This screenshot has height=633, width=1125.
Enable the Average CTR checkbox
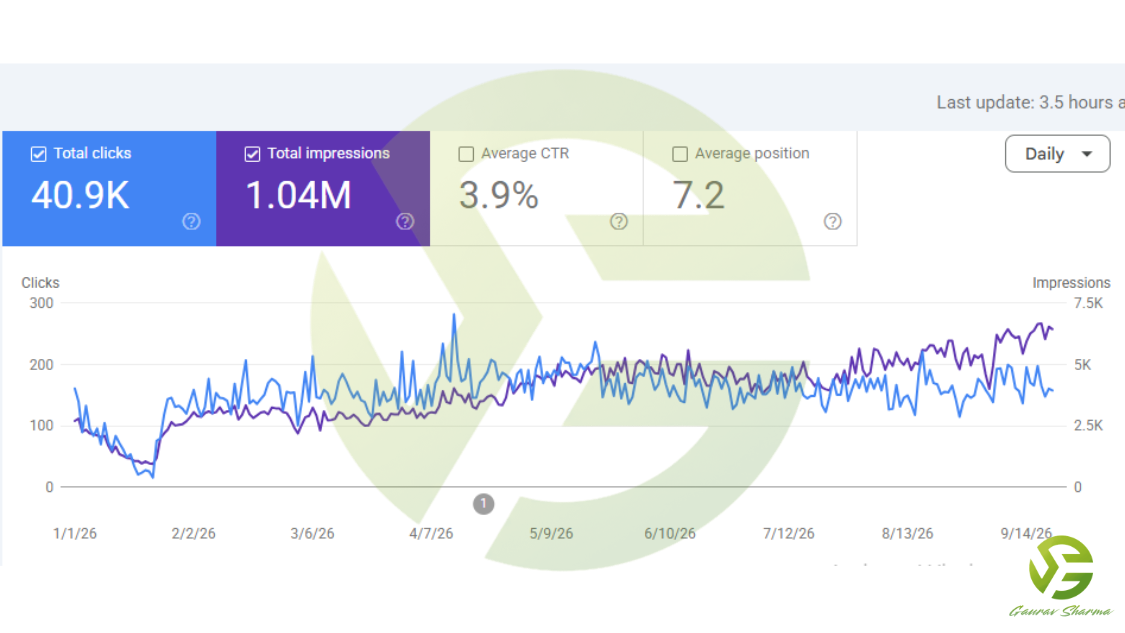(x=466, y=154)
